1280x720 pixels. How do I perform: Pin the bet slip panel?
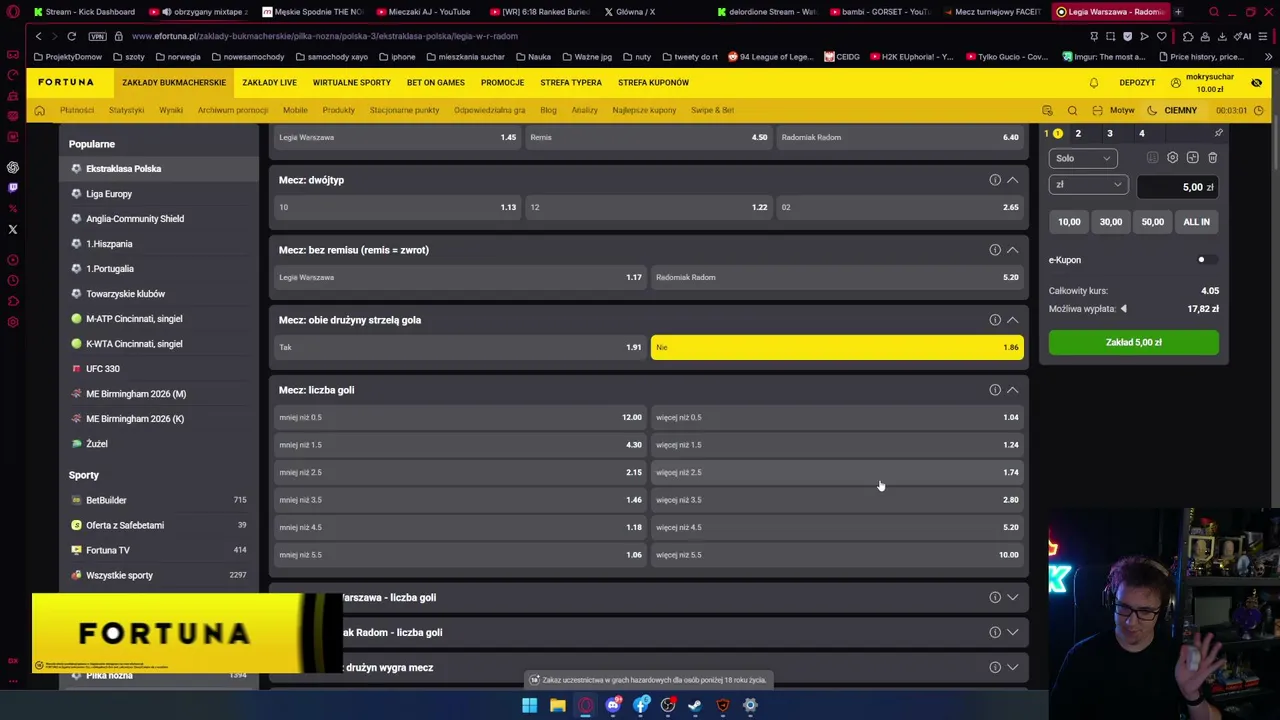[x=1218, y=133]
